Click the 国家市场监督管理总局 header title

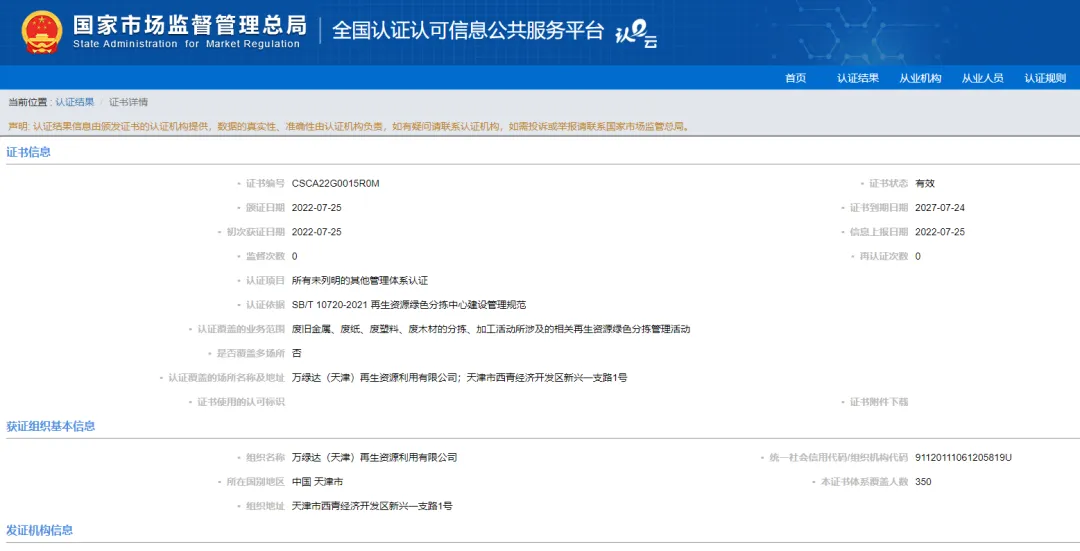point(189,25)
